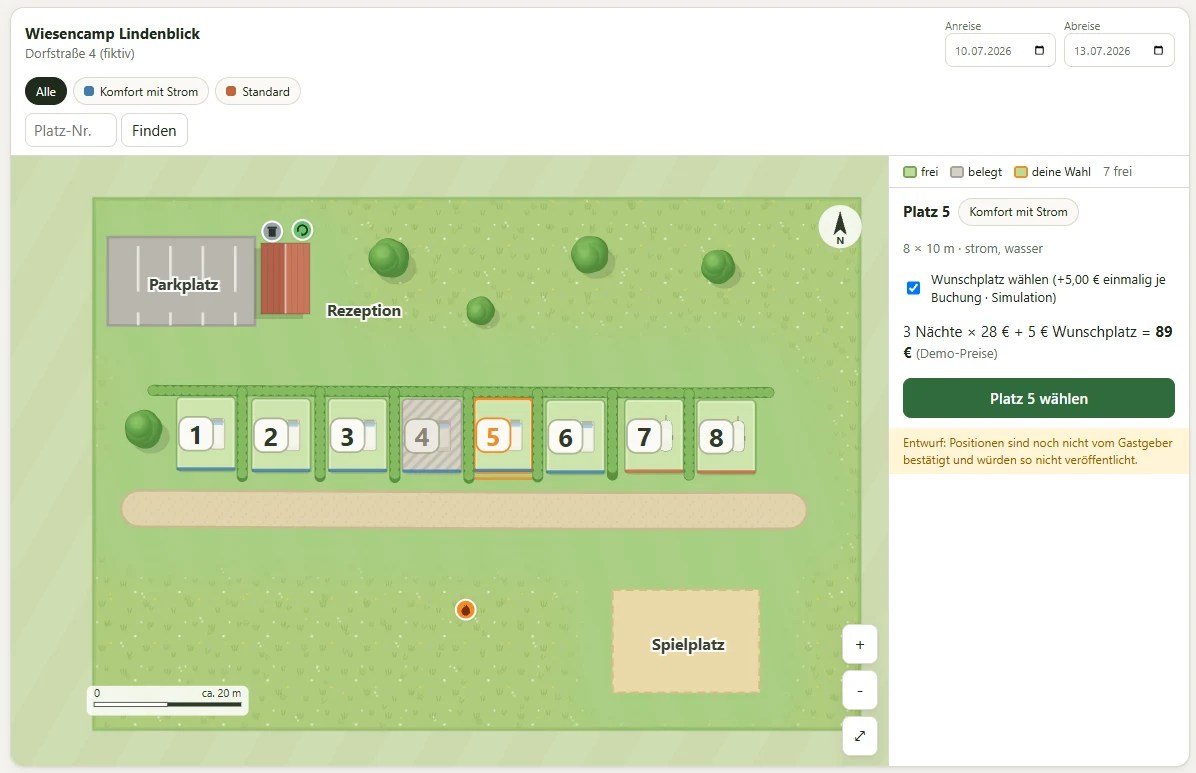Screen dimensions: 1196x773
Task: Select campsite pitch number 3
Action: click(357, 435)
